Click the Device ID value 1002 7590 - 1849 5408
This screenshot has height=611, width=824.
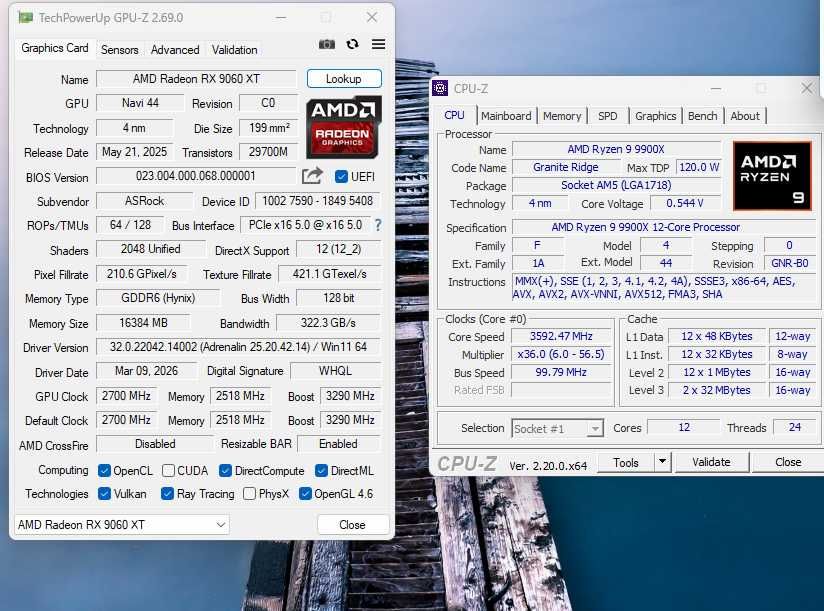[x=317, y=201]
